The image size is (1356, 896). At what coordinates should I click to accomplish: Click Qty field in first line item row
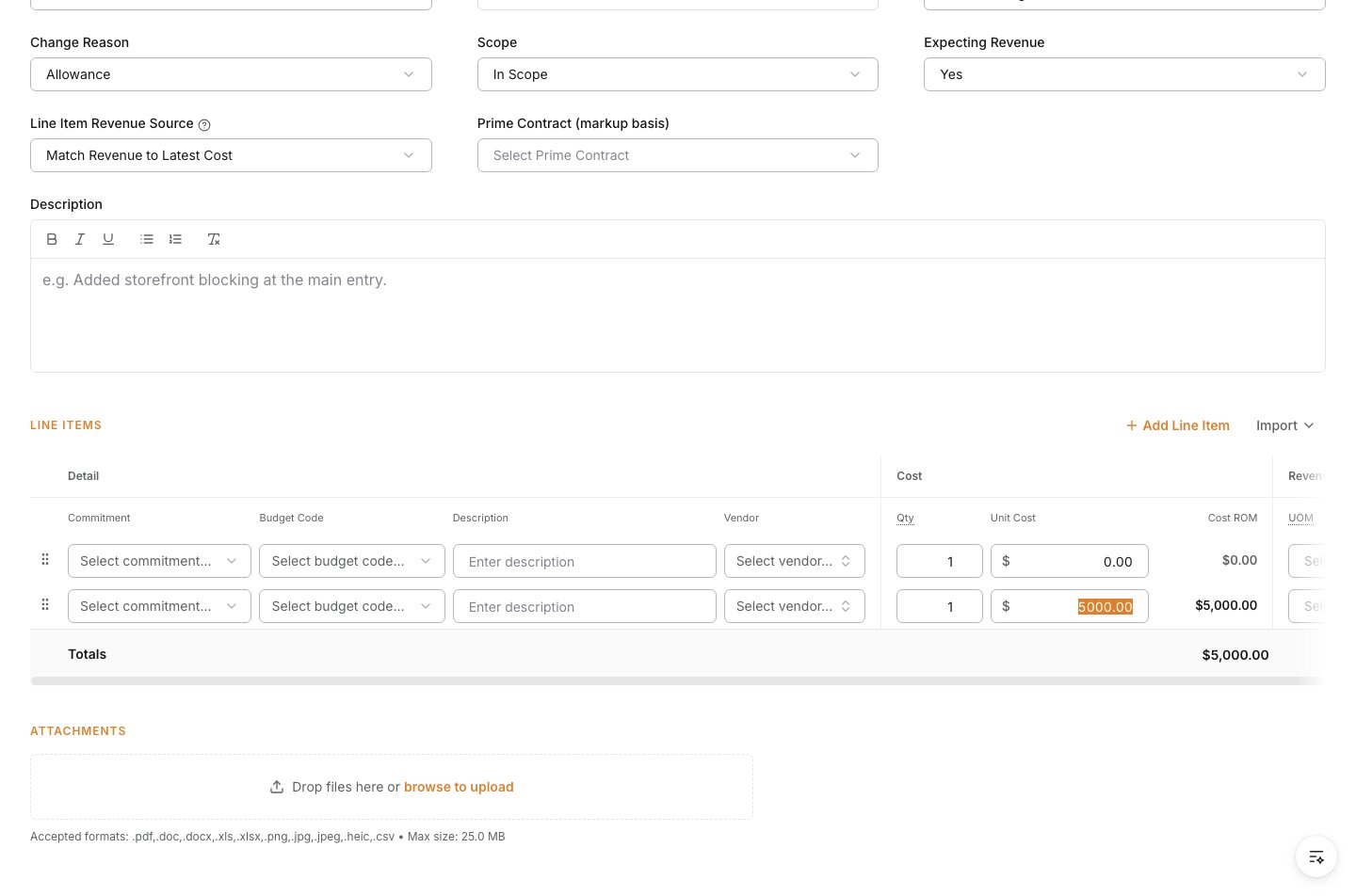click(940, 561)
